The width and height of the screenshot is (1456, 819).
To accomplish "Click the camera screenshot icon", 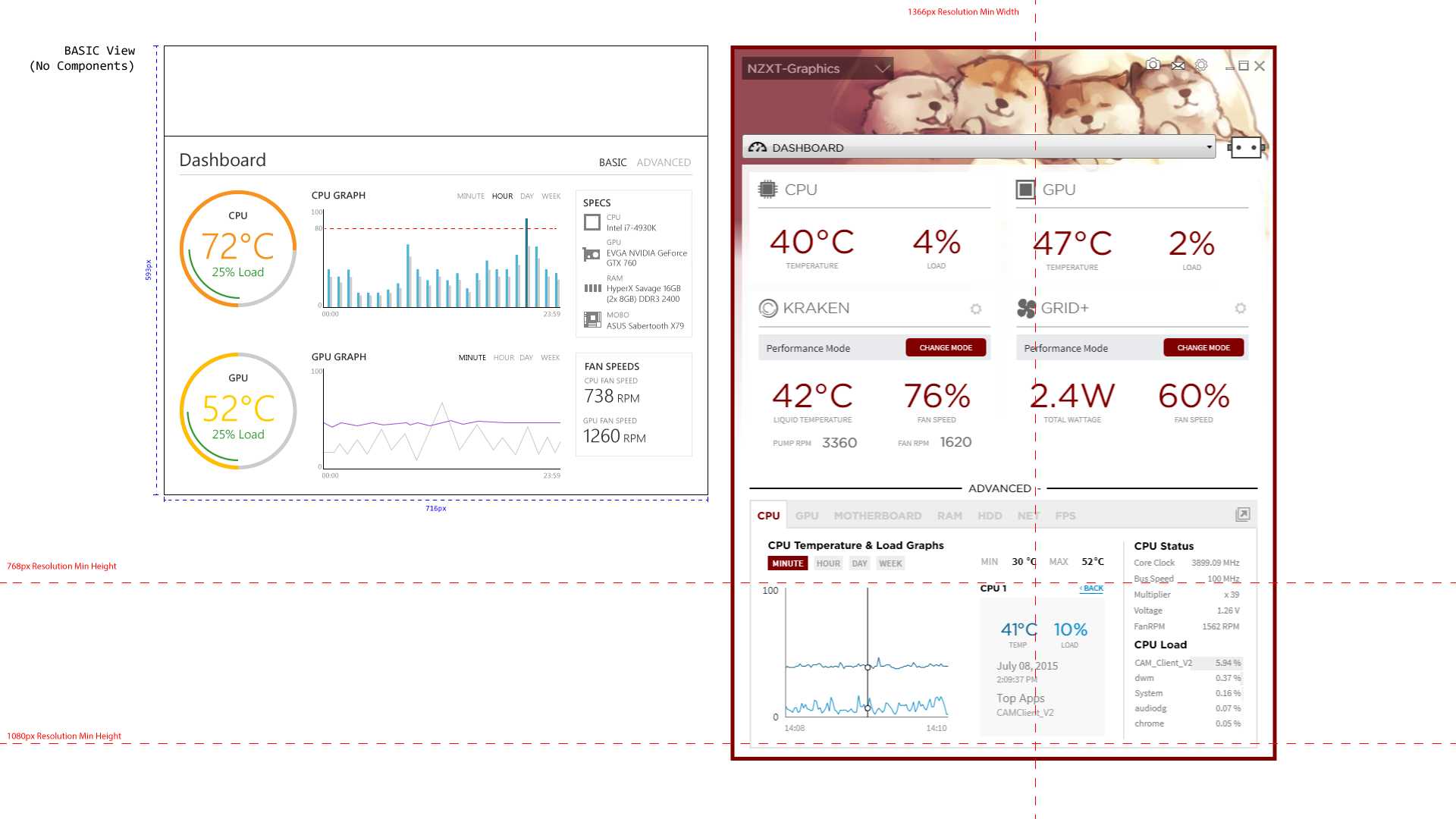I will 1153,64.
